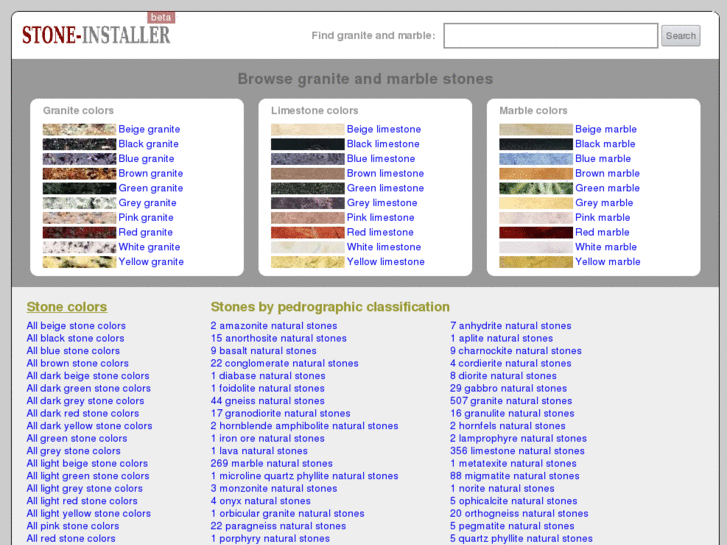The width and height of the screenshot is (727, 545).
Task: Select the black marble swatch image
Action: (x=536, y=144)
